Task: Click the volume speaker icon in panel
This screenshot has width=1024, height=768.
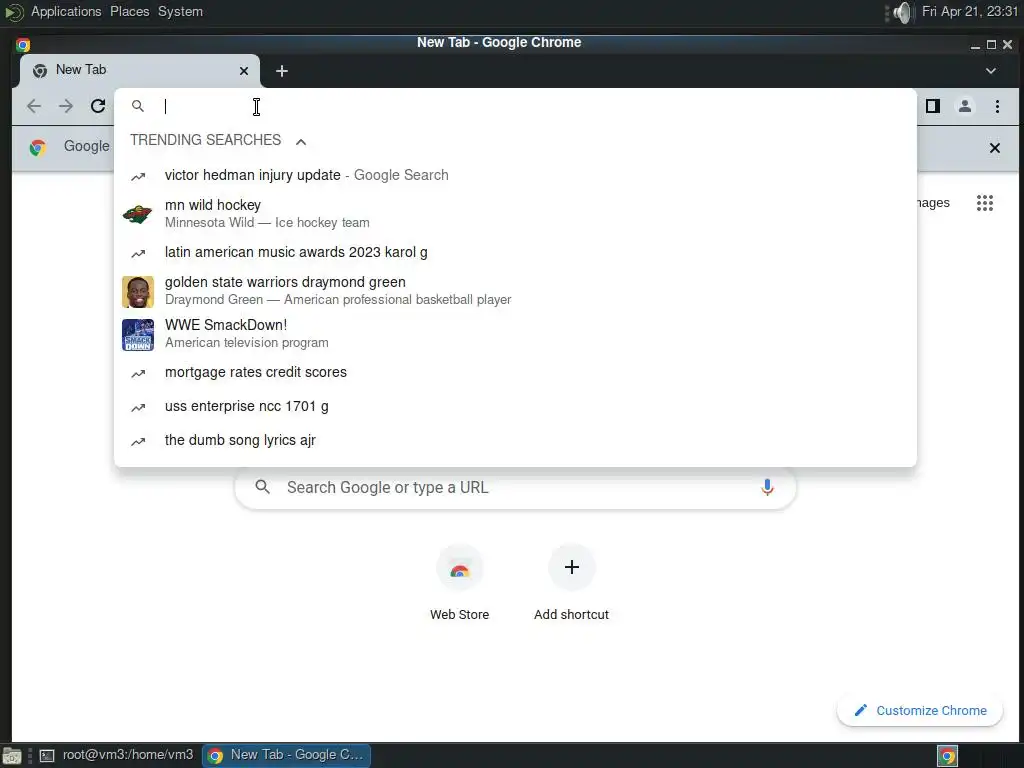Action: coord(902,12)
